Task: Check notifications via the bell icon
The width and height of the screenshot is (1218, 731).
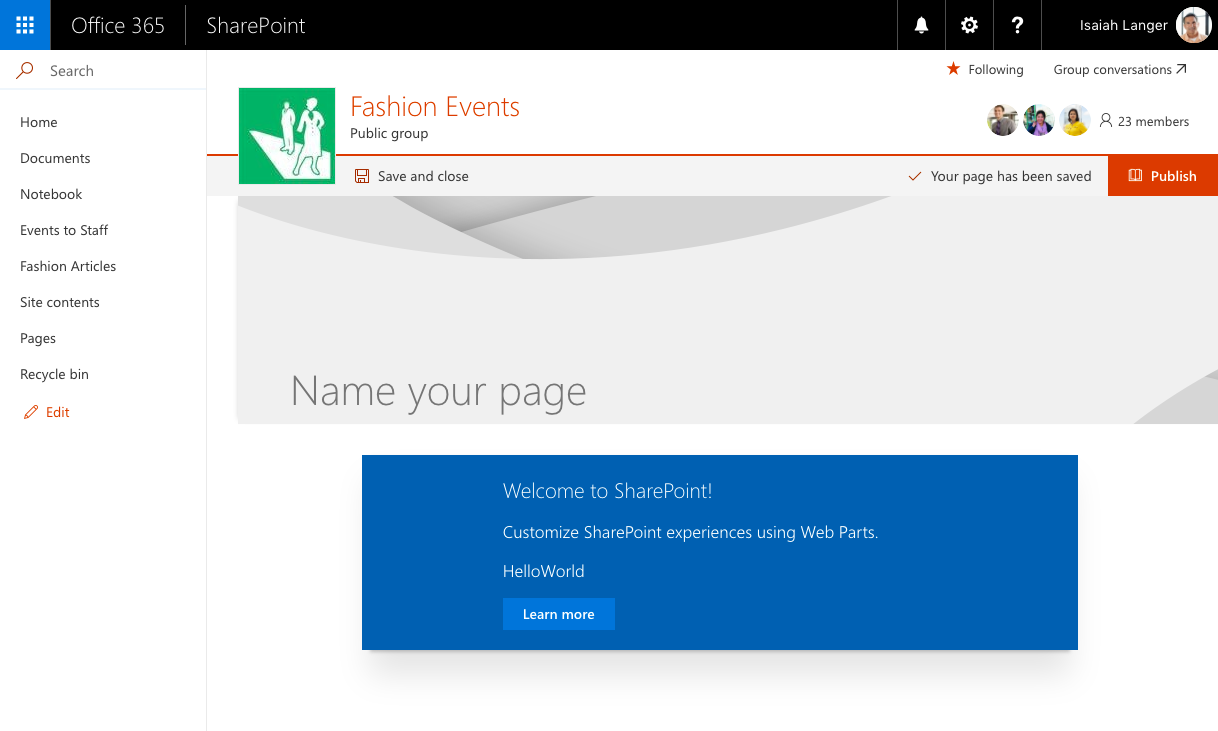Action: 920,24
